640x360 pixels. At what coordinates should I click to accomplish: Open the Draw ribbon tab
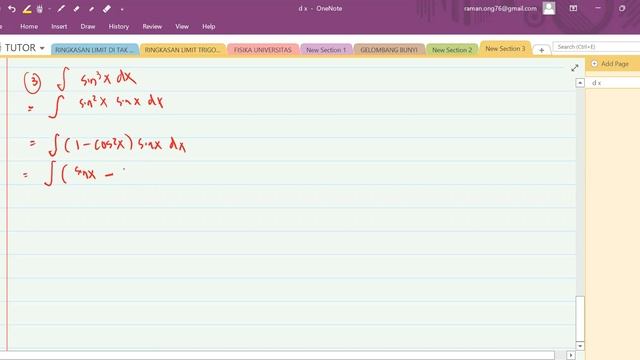click(x=88, y=27)
